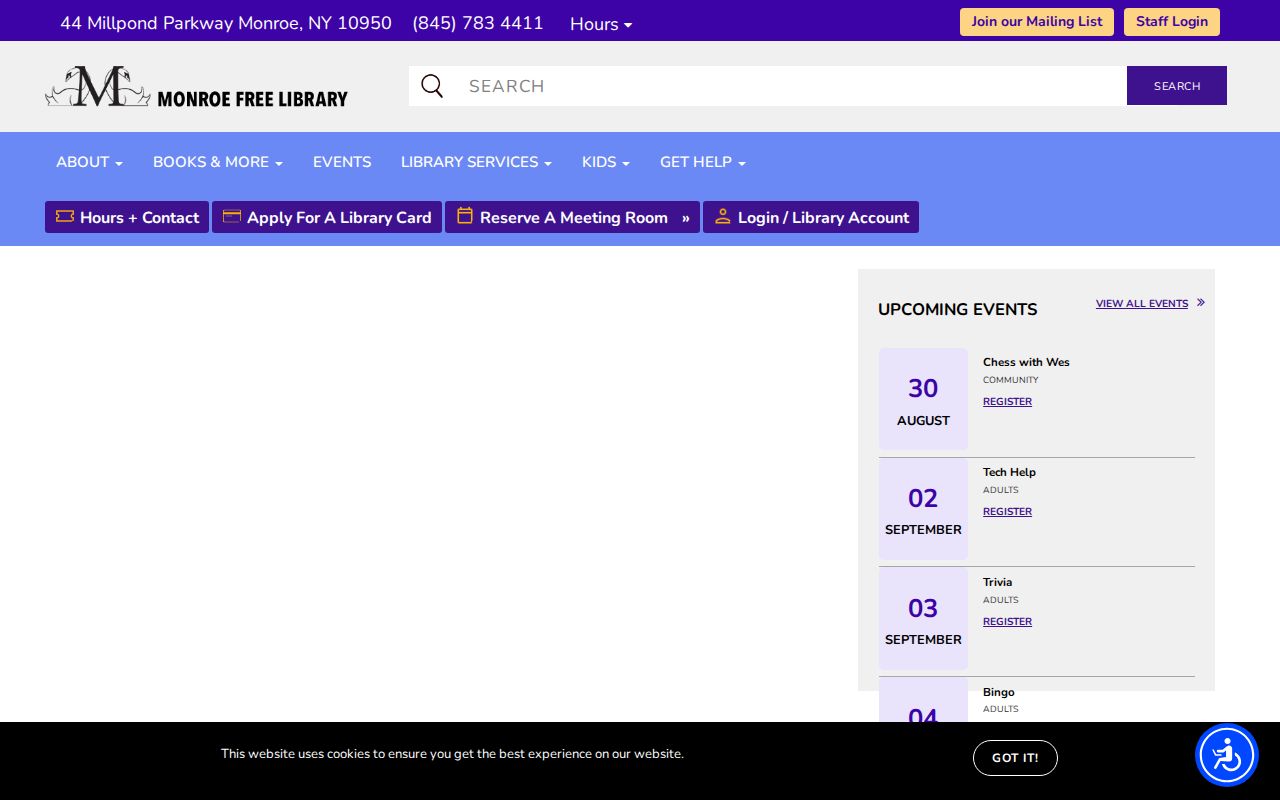Viewport: 1280px width, 800px height.
Task: Select Reserve A Meeting Room
Action: click(572, 217)
